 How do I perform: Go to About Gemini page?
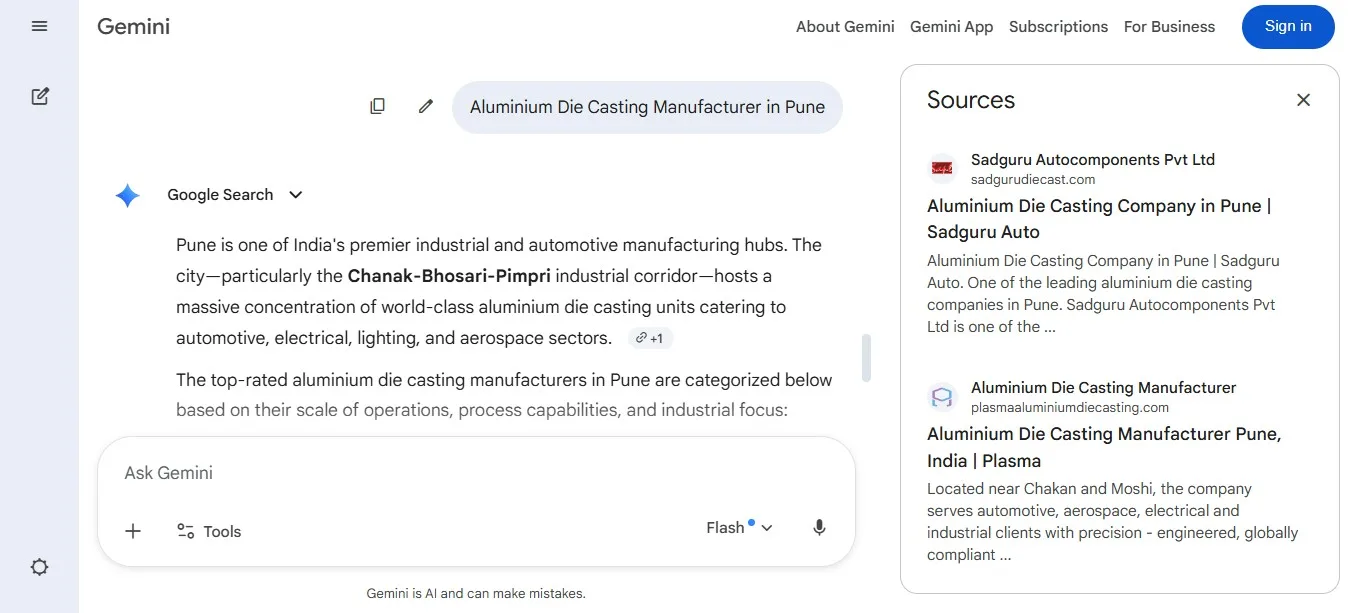pos(845,27)
